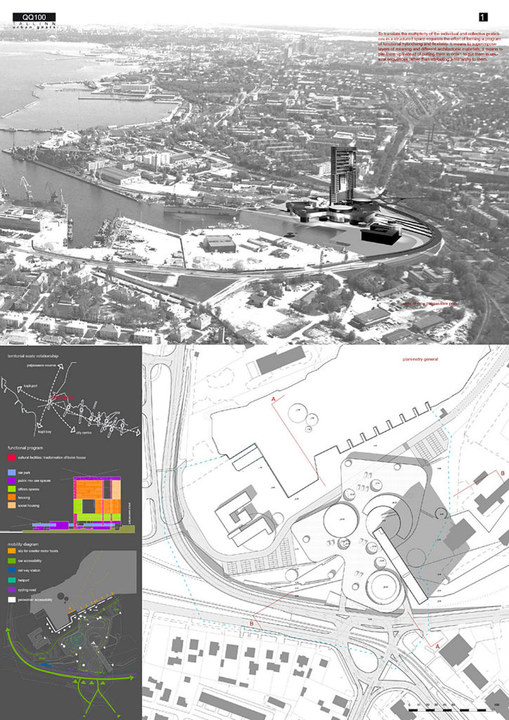
Task: Click the 'city centre' arrow label
Action: pyautogui.click(x=78, y=432)
